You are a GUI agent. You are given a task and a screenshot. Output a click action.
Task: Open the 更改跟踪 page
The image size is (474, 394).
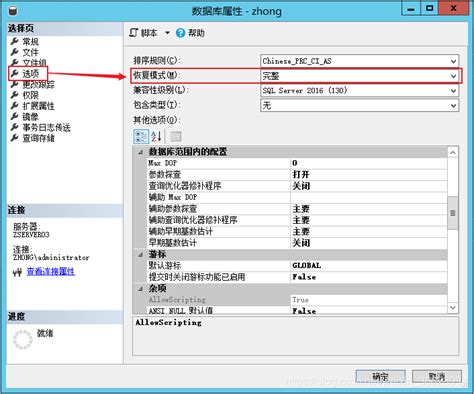pyautogui.click(x=38, y=85)
